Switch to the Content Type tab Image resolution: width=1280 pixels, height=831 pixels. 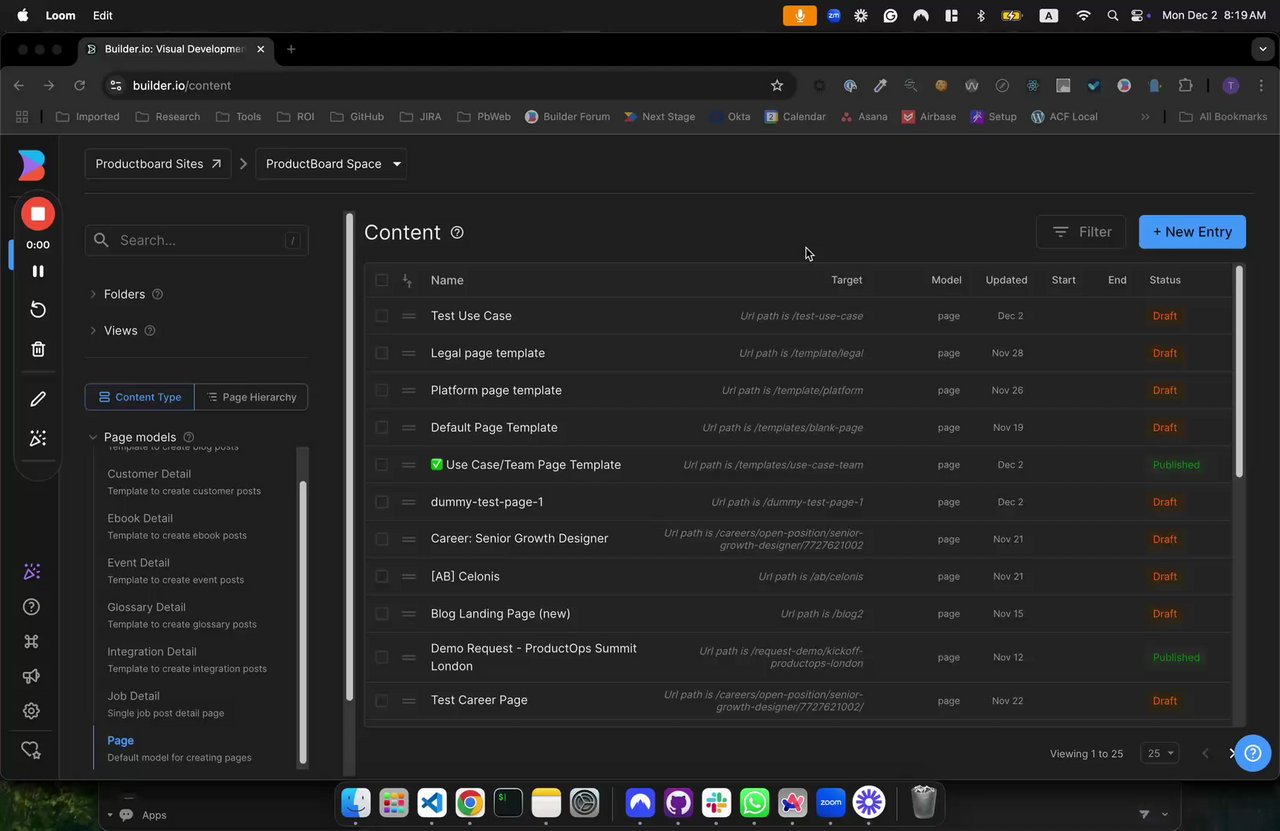pos(140,397)
